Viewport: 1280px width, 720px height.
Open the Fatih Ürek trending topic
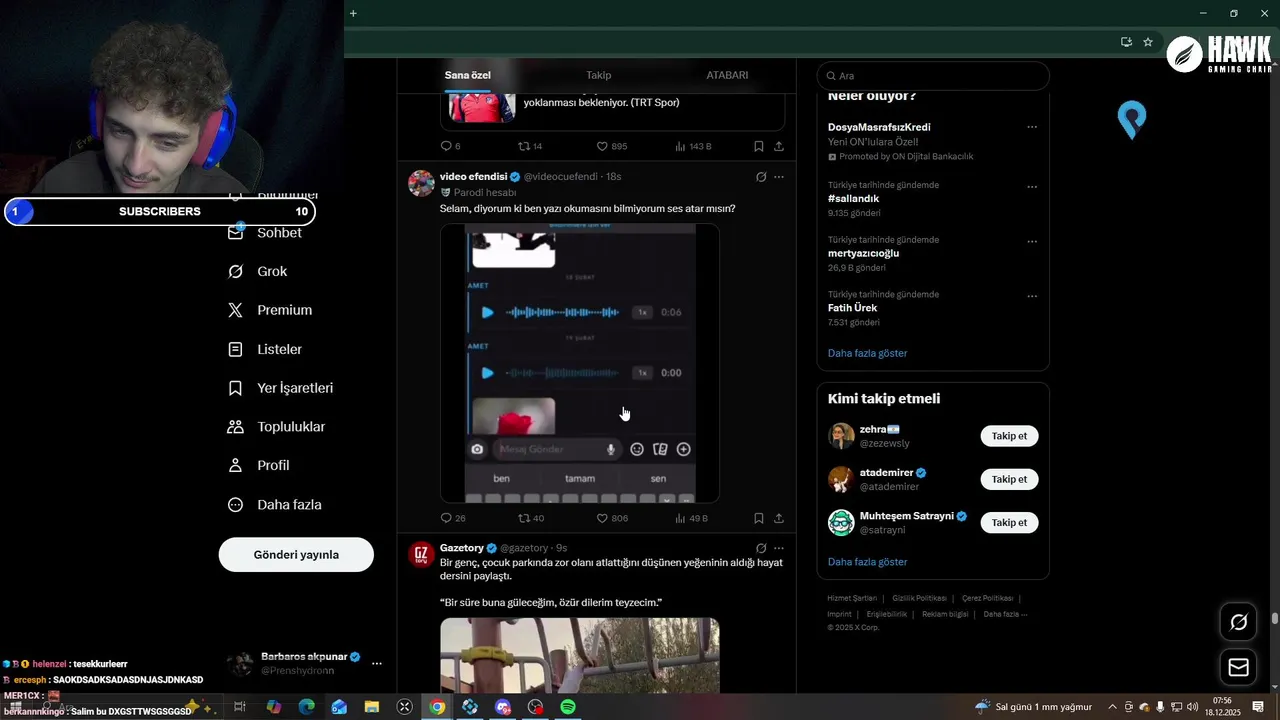(x=852, y=308)
